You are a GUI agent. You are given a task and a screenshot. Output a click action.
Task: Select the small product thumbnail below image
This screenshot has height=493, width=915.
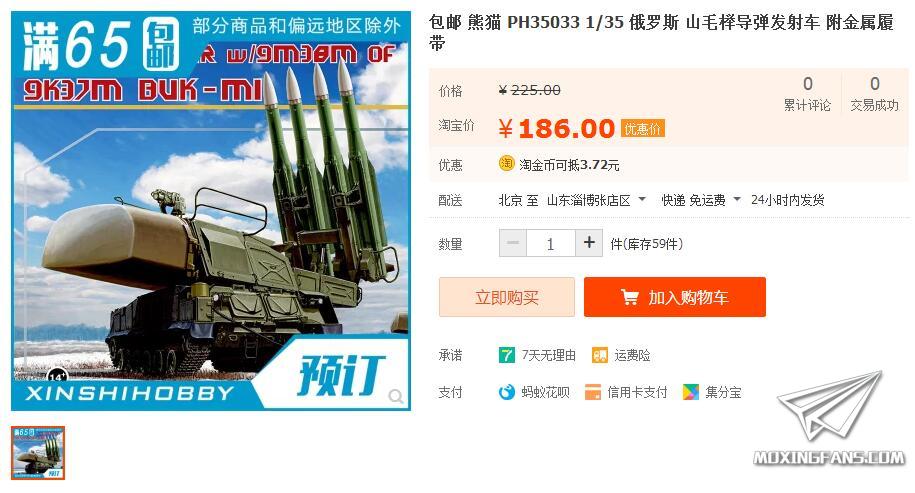(x=38, y=453)
